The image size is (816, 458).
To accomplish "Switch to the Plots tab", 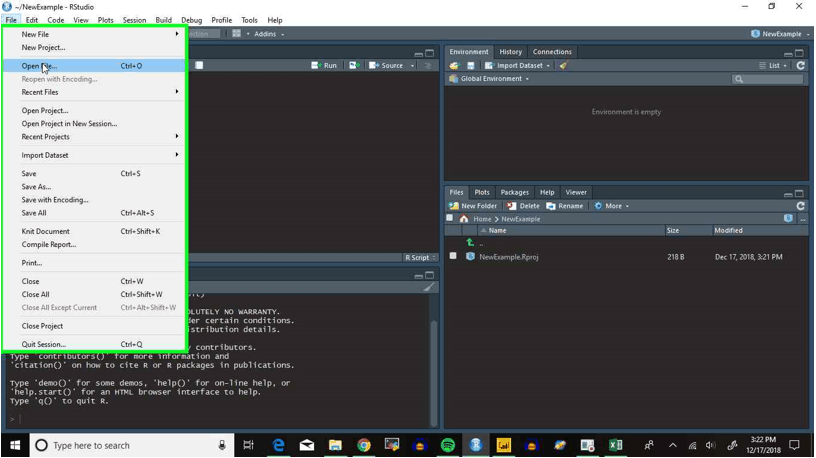I will click(x=482, y=192).
